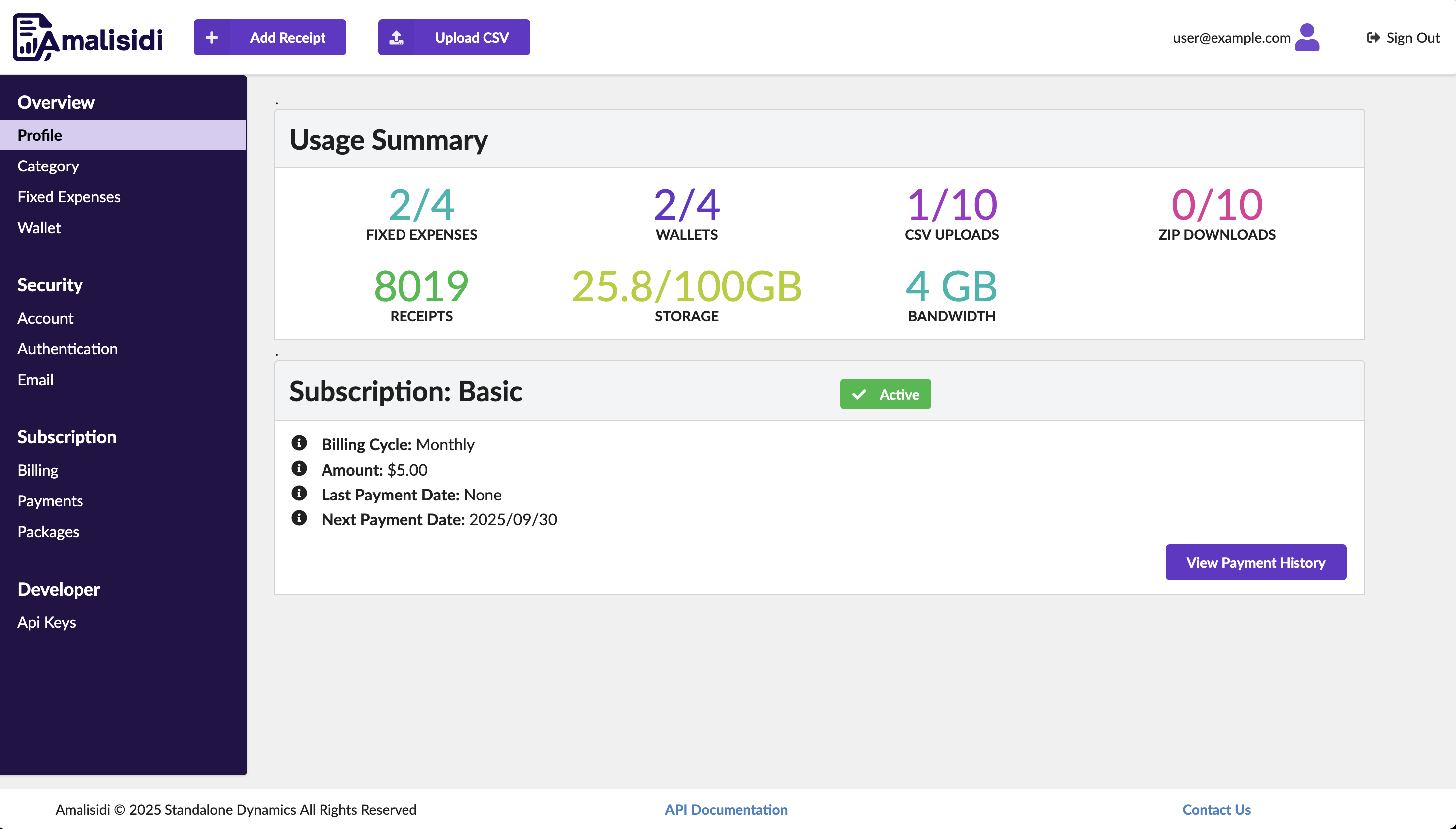Click the user avatar icon
The image size is (1456, 829).
(x=1307, y=38)
